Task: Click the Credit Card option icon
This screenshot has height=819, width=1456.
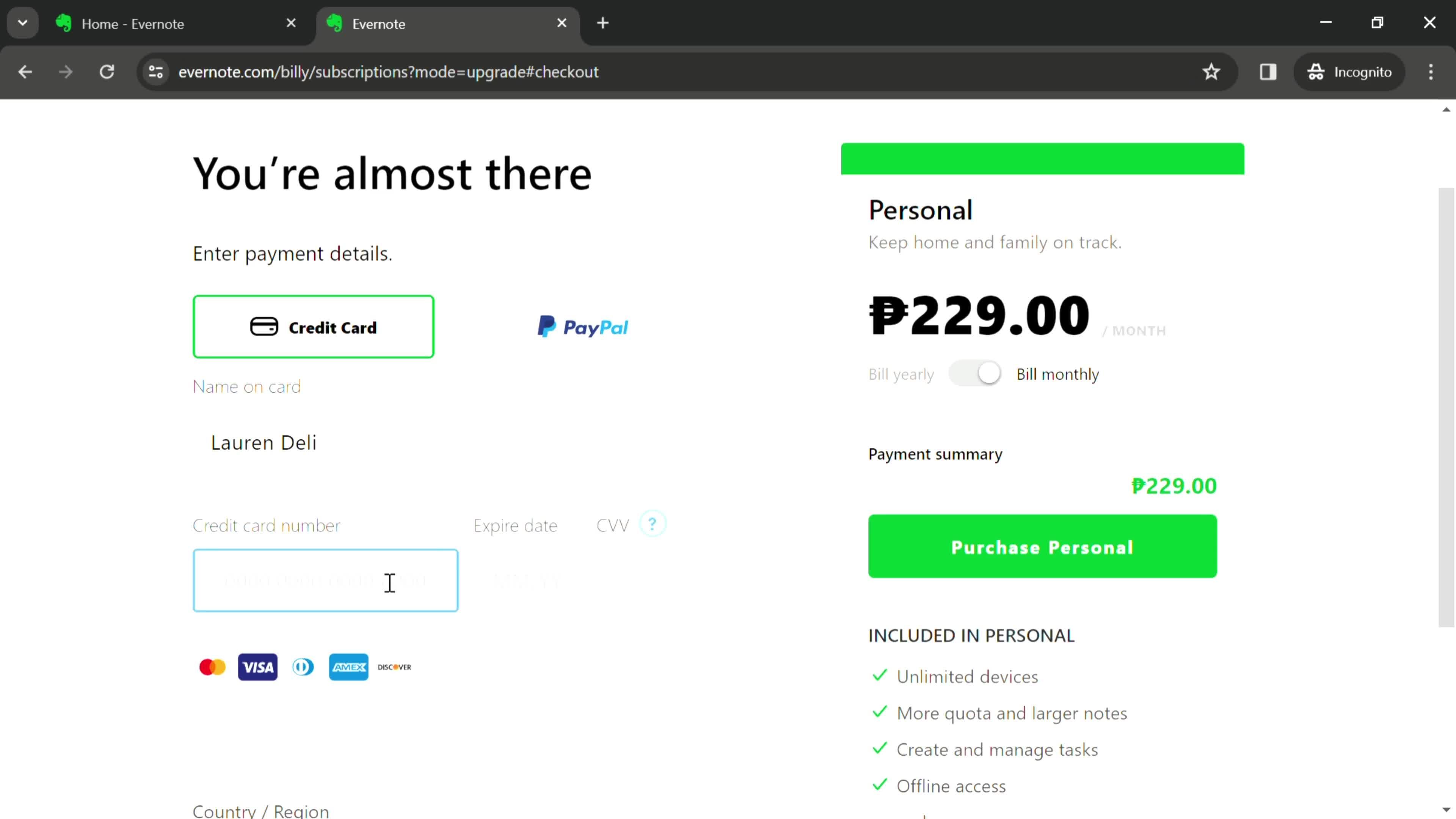Action: tap(264, 327)
